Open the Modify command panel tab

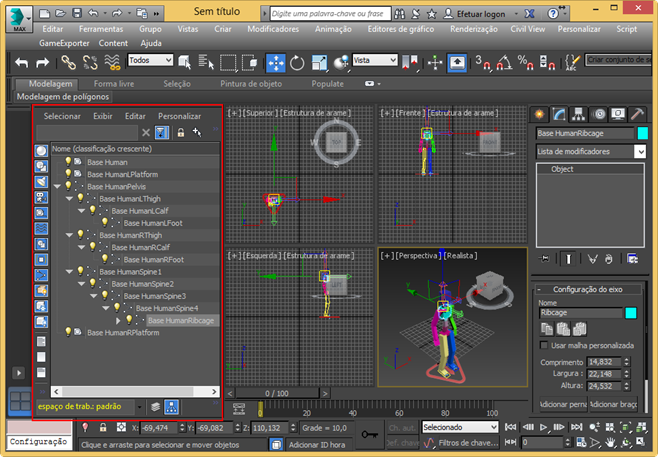coord(559,114)
